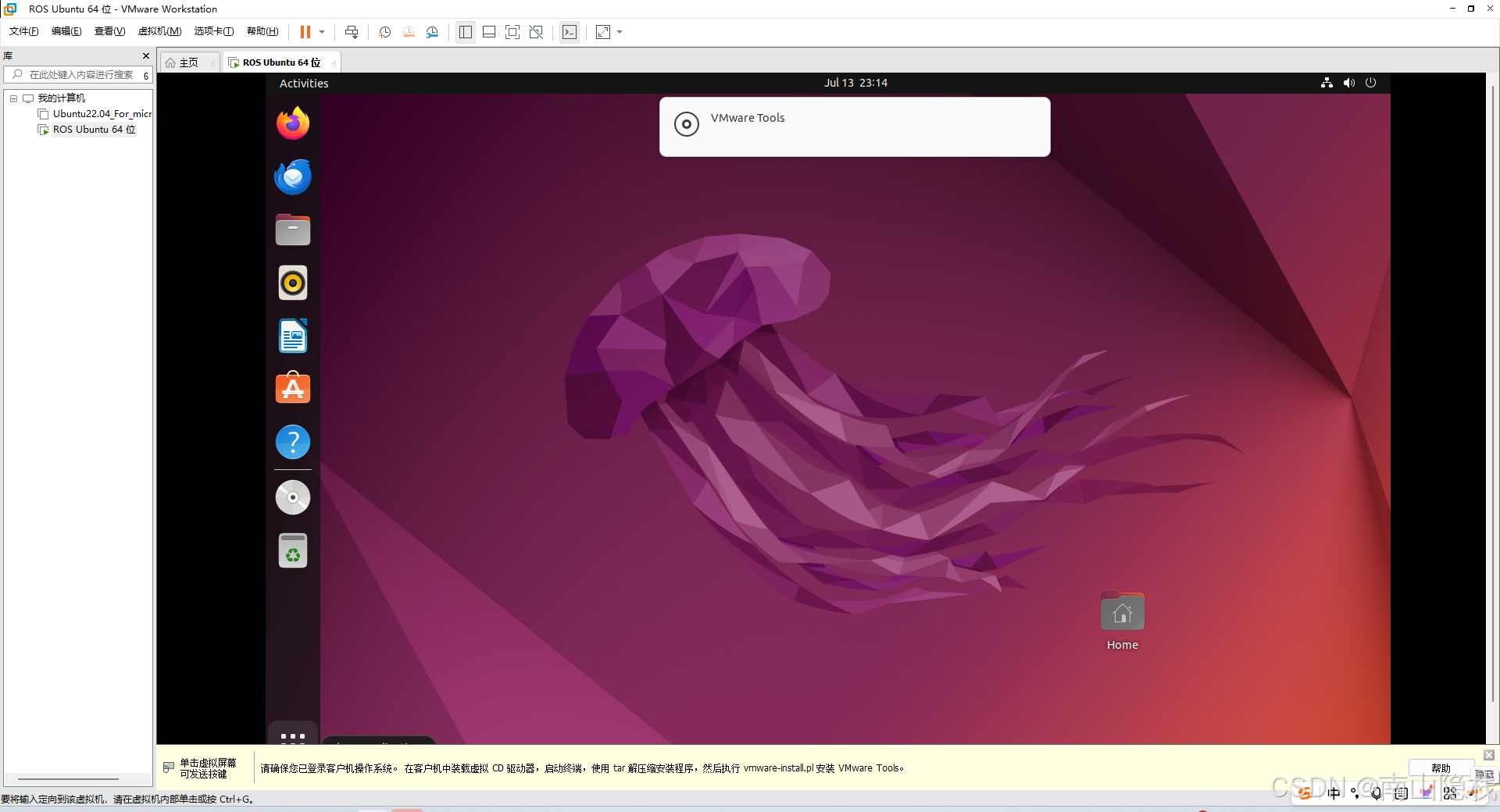This screenshot has height=812, width=1500.
Task: Open the stretch mode dropdown arrow
Action: click(x=620, y=32)
